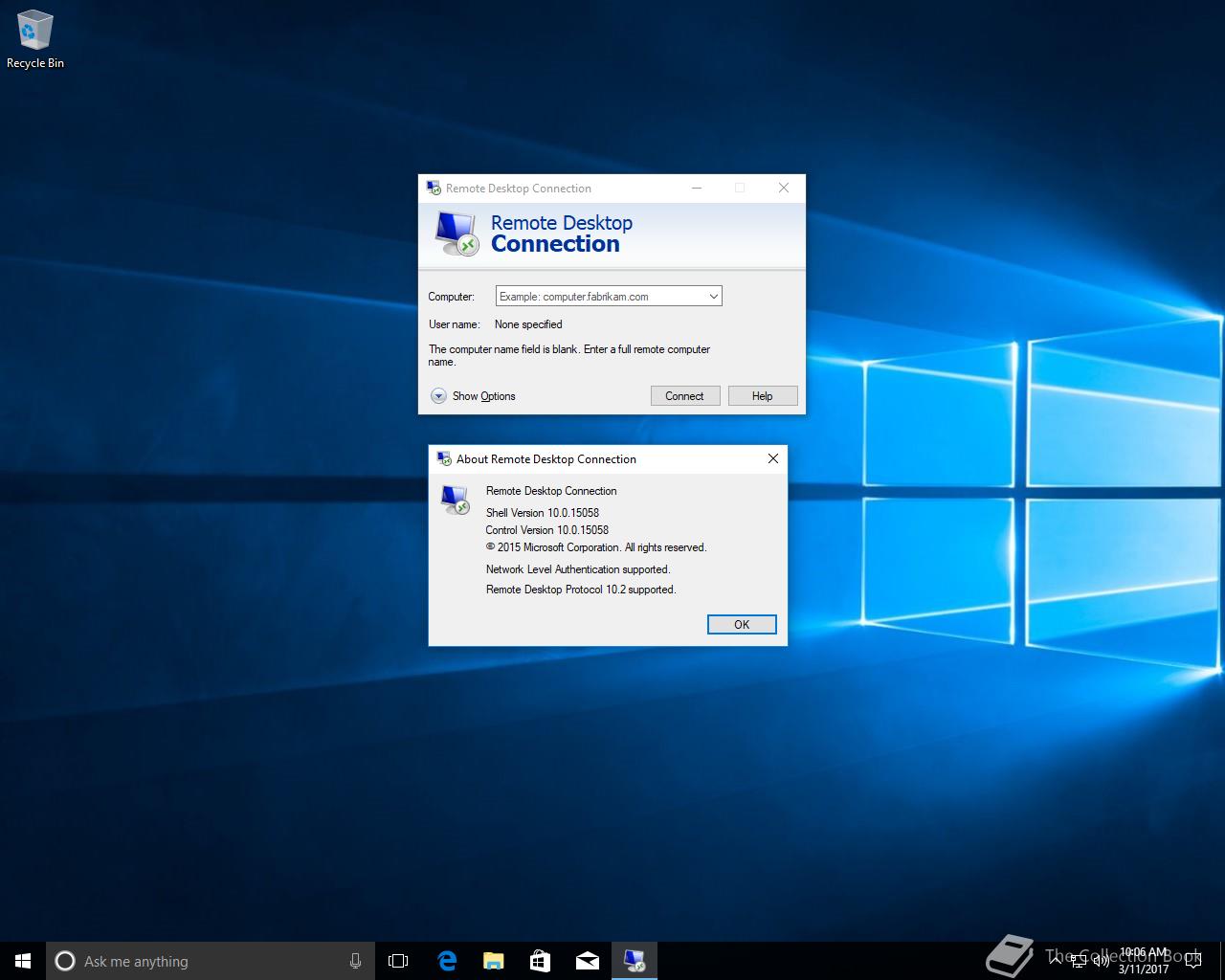
Task: Click the microphone icon in the search box
Action: click(x=355, y=961)
